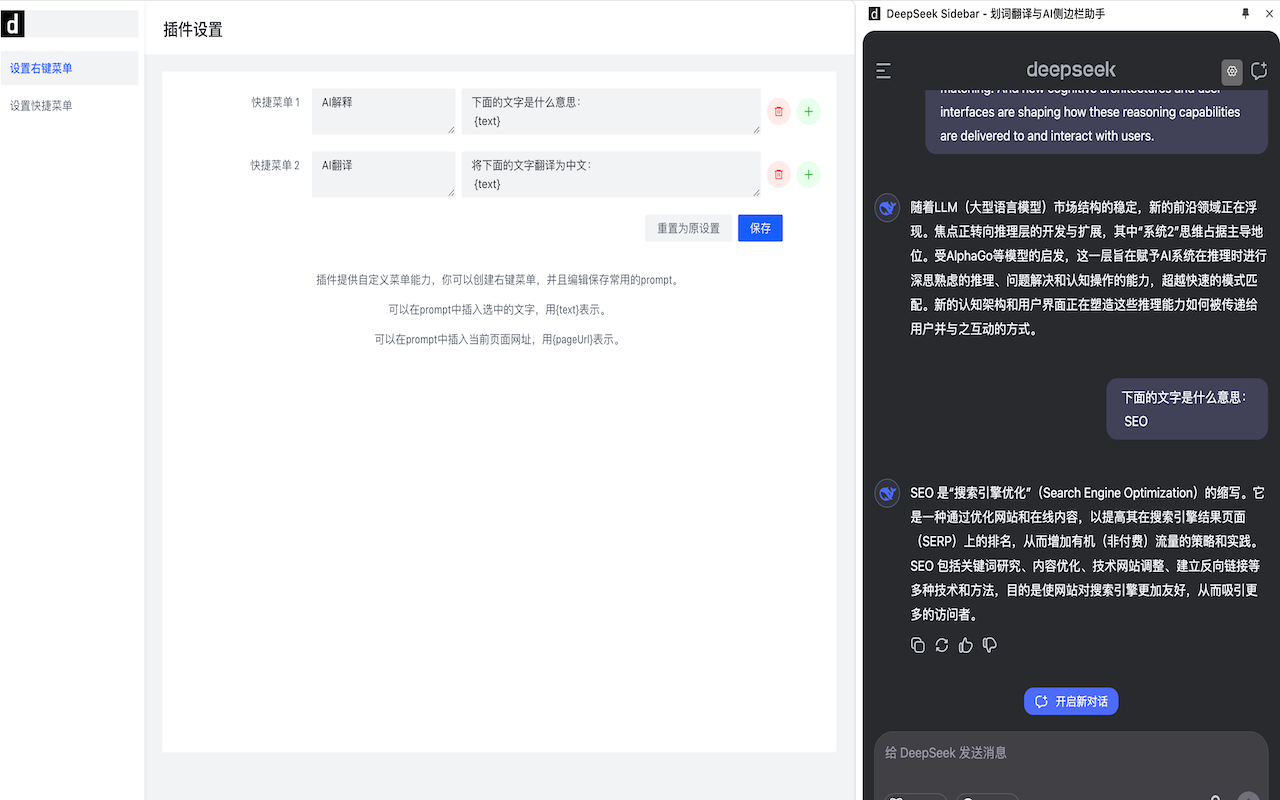The width and height of the screenshot is (1280, 800).
Task: Click the black d logo at top left
Action: tap(12, 24)
